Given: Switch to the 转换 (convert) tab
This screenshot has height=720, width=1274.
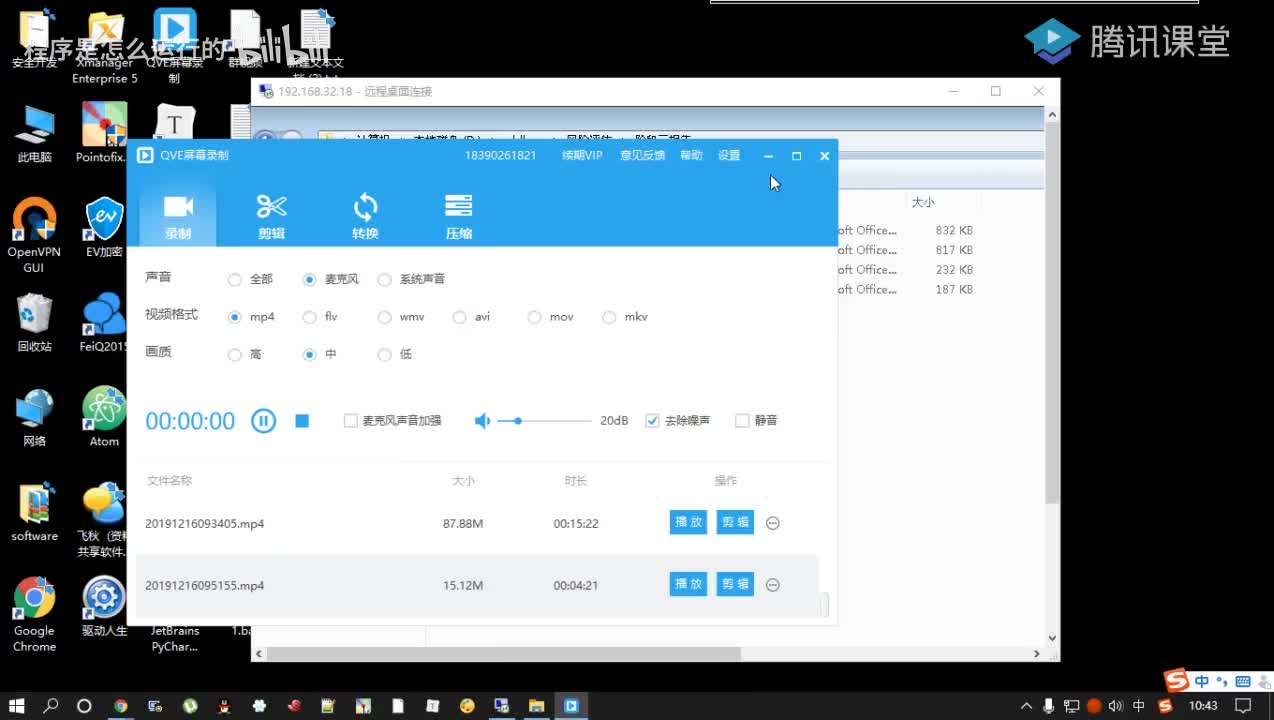Looking at the screenshot, I should point(365,216).
